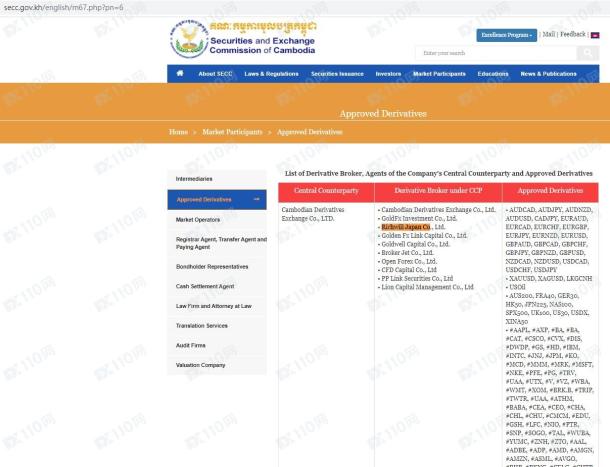Click GoldFx Investment Co., Ltd. entry
Viewport: 610px width, 467px height.
click(419, 218)
